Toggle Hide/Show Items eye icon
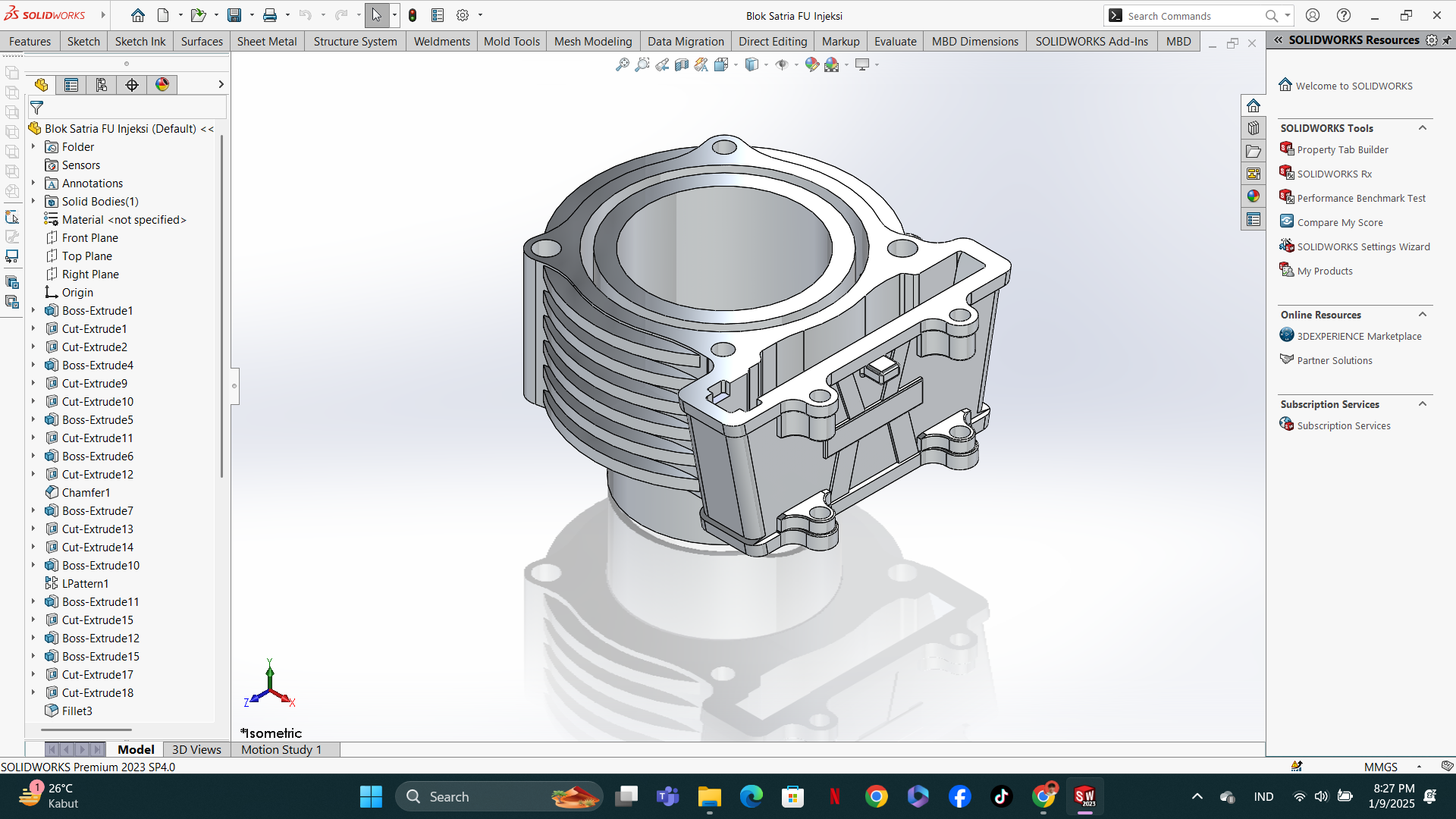The height and width of the screenshot is (819, 1456). point(782,65)
